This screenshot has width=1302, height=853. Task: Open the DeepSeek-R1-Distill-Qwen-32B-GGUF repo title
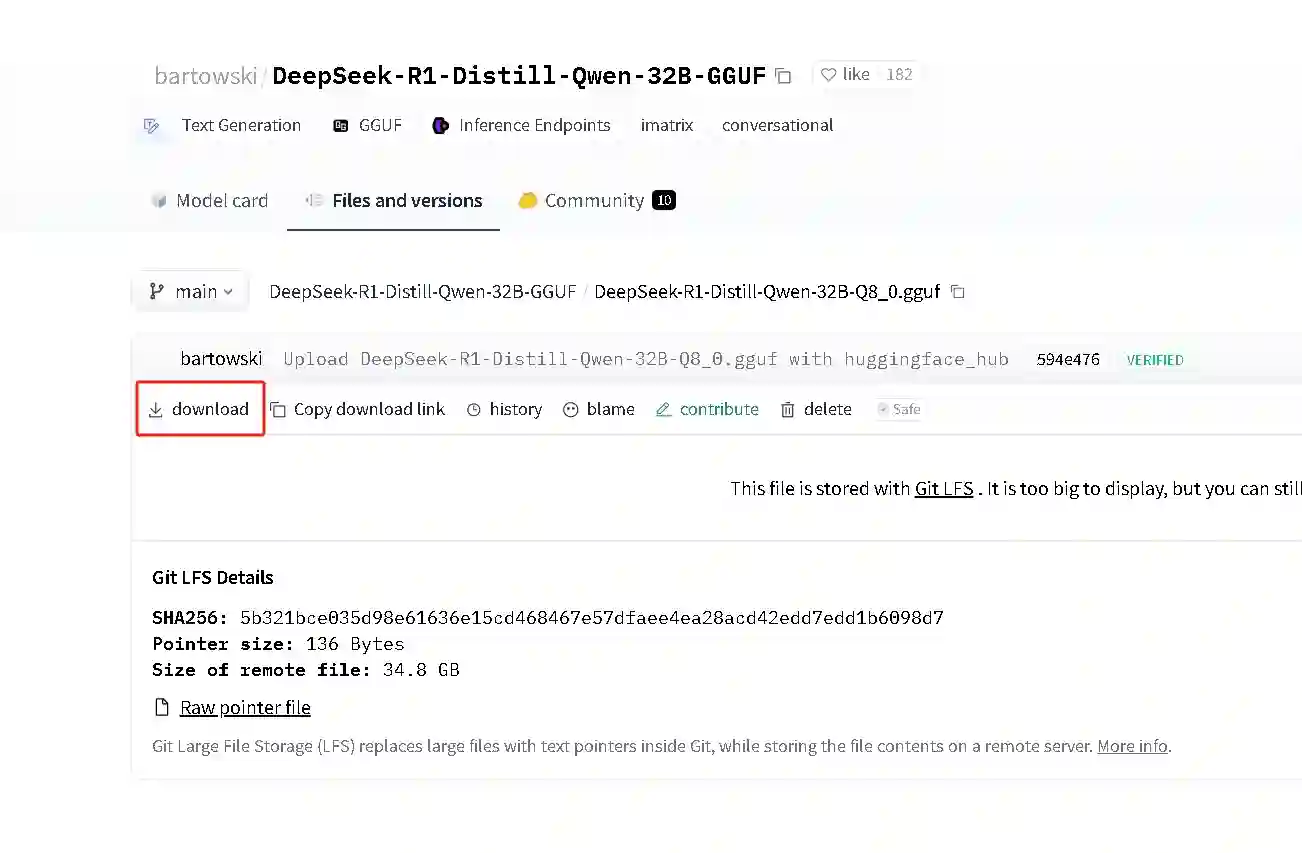519,76
